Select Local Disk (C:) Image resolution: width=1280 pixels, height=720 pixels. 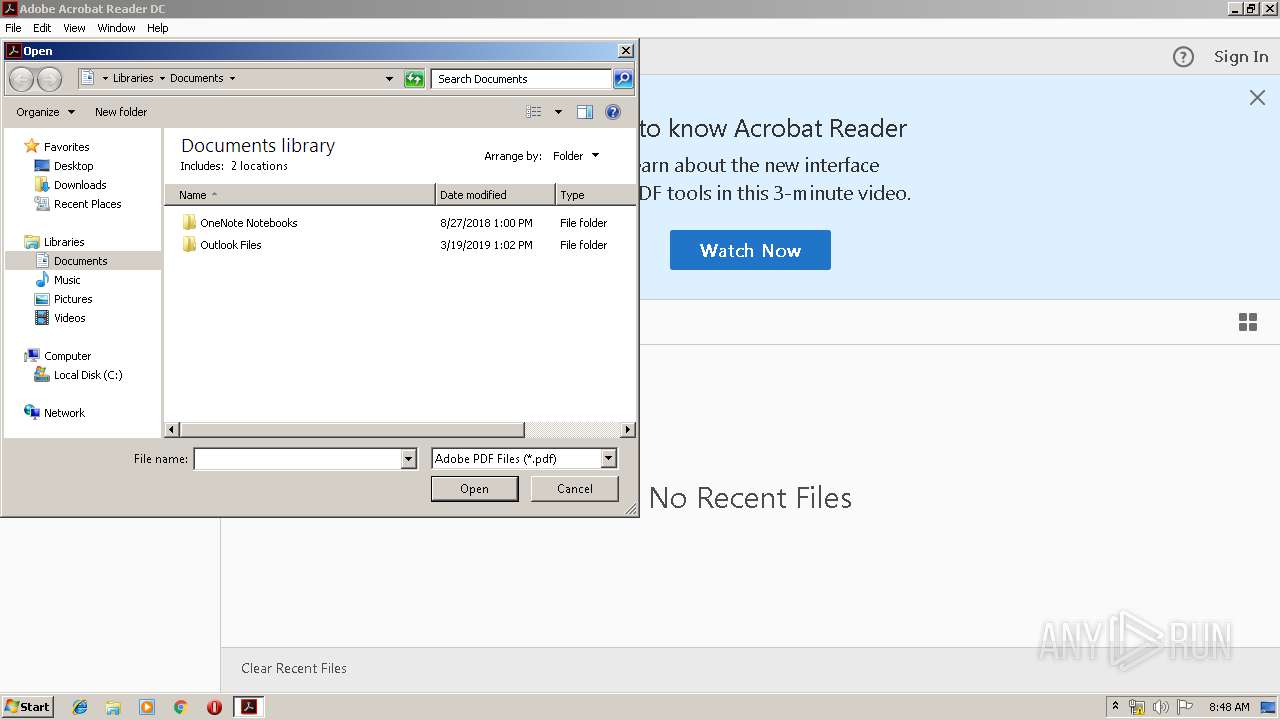tap(88, 375)
